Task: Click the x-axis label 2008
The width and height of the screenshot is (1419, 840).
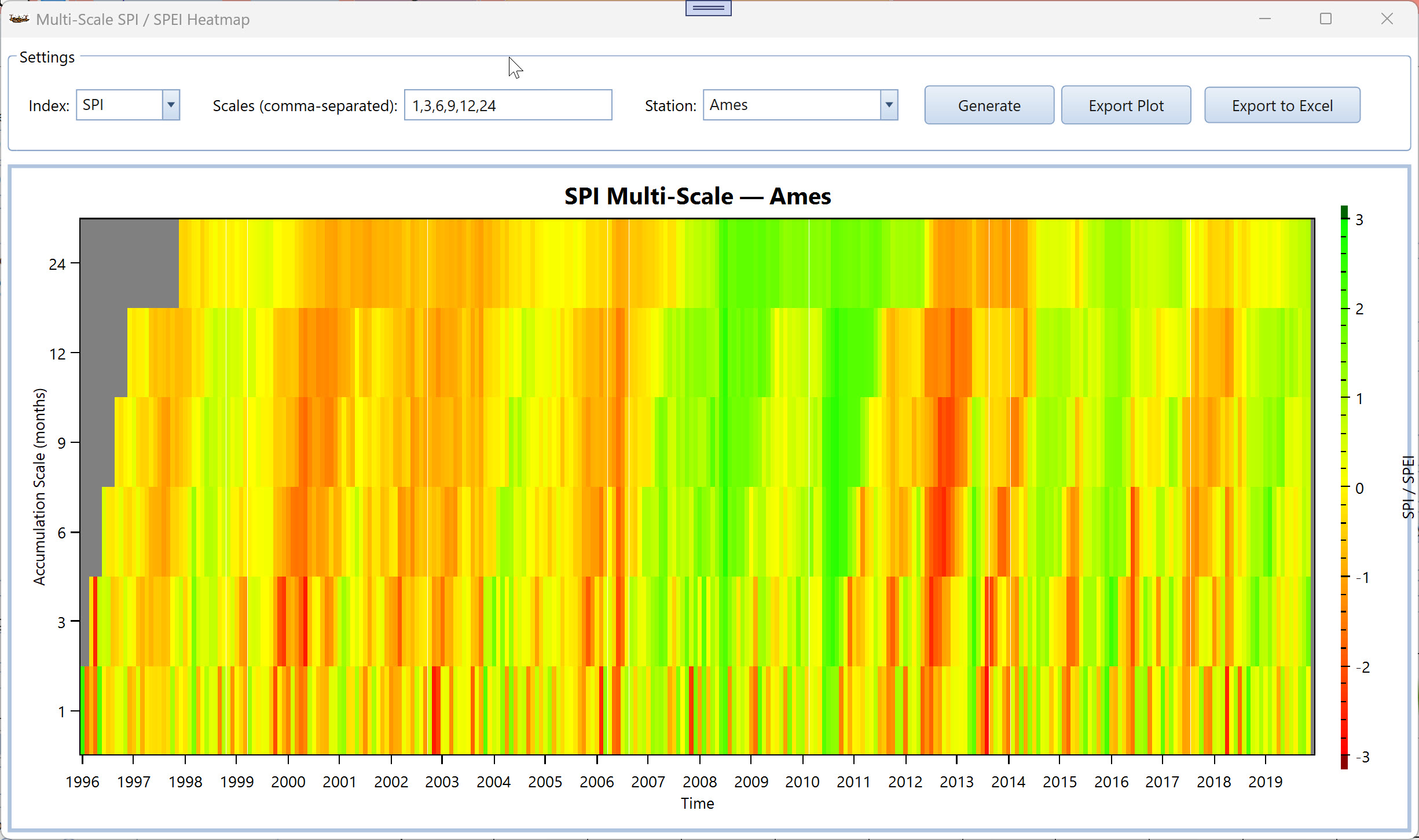Action: tap(699, 782)
